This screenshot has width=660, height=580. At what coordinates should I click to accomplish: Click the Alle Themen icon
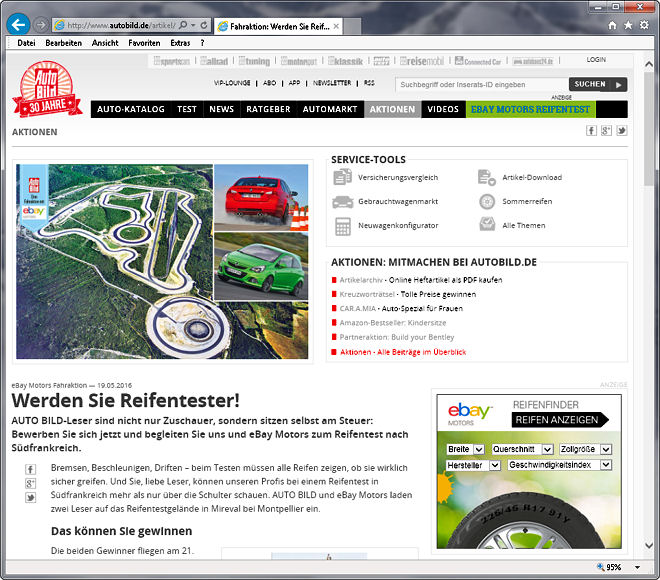pyautogui.click(x=487, y=224)
